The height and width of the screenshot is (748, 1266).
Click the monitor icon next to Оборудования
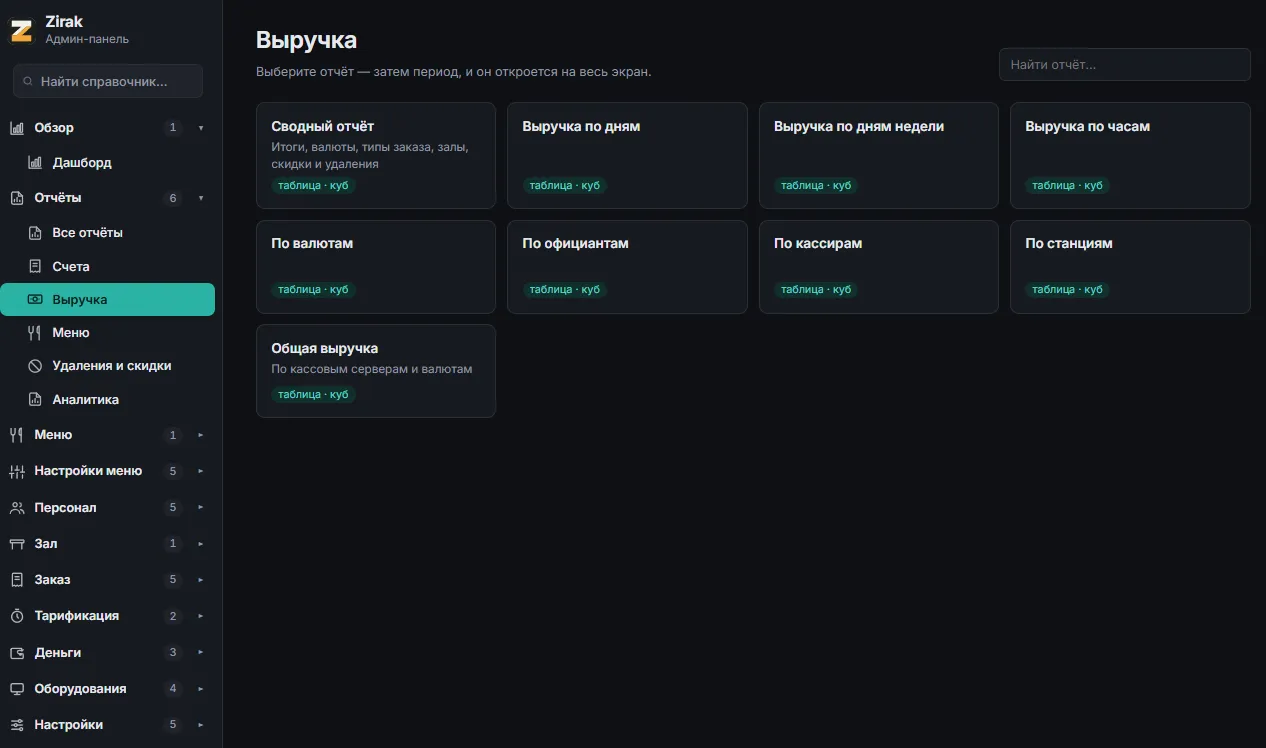pos(17,689)
